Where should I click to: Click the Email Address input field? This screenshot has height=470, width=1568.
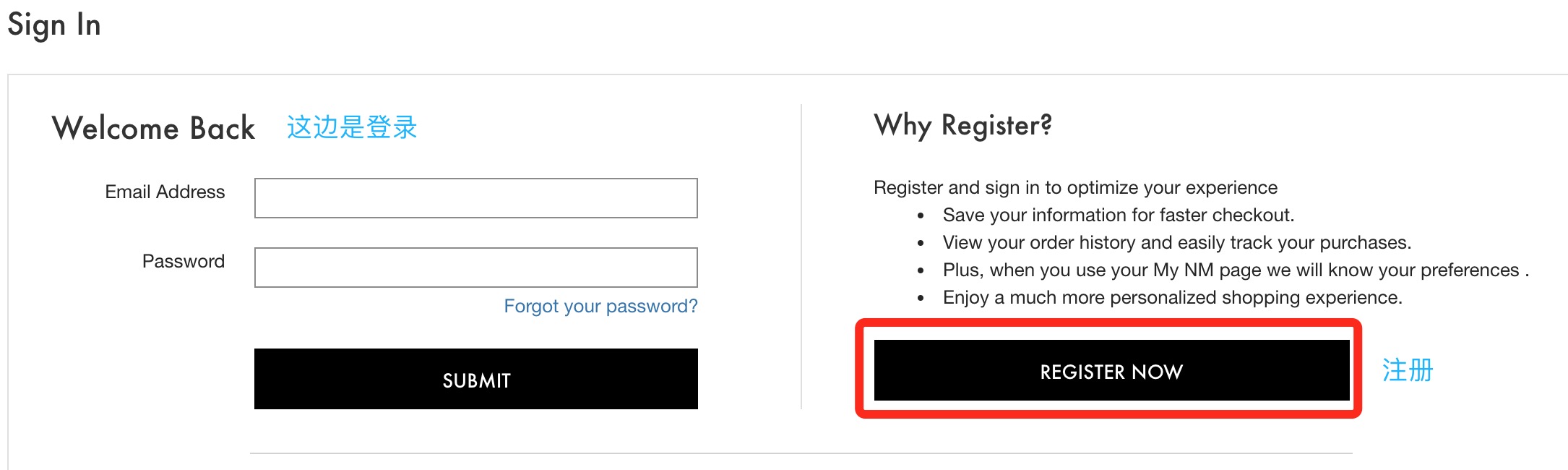[x=475, y=197]
